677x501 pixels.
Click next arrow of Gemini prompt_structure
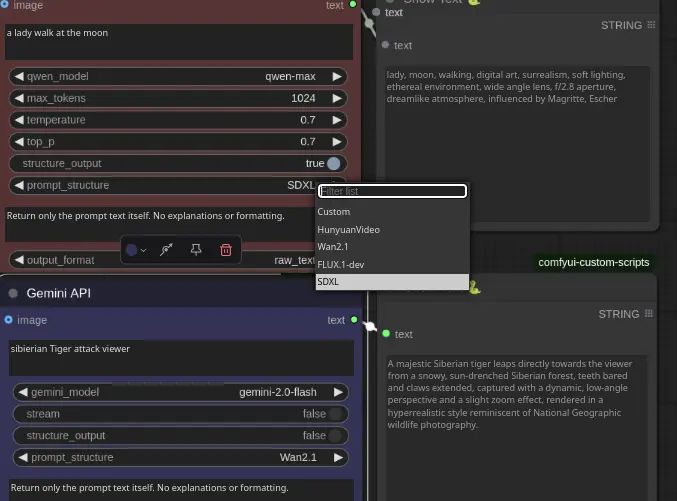pos(338,457)
